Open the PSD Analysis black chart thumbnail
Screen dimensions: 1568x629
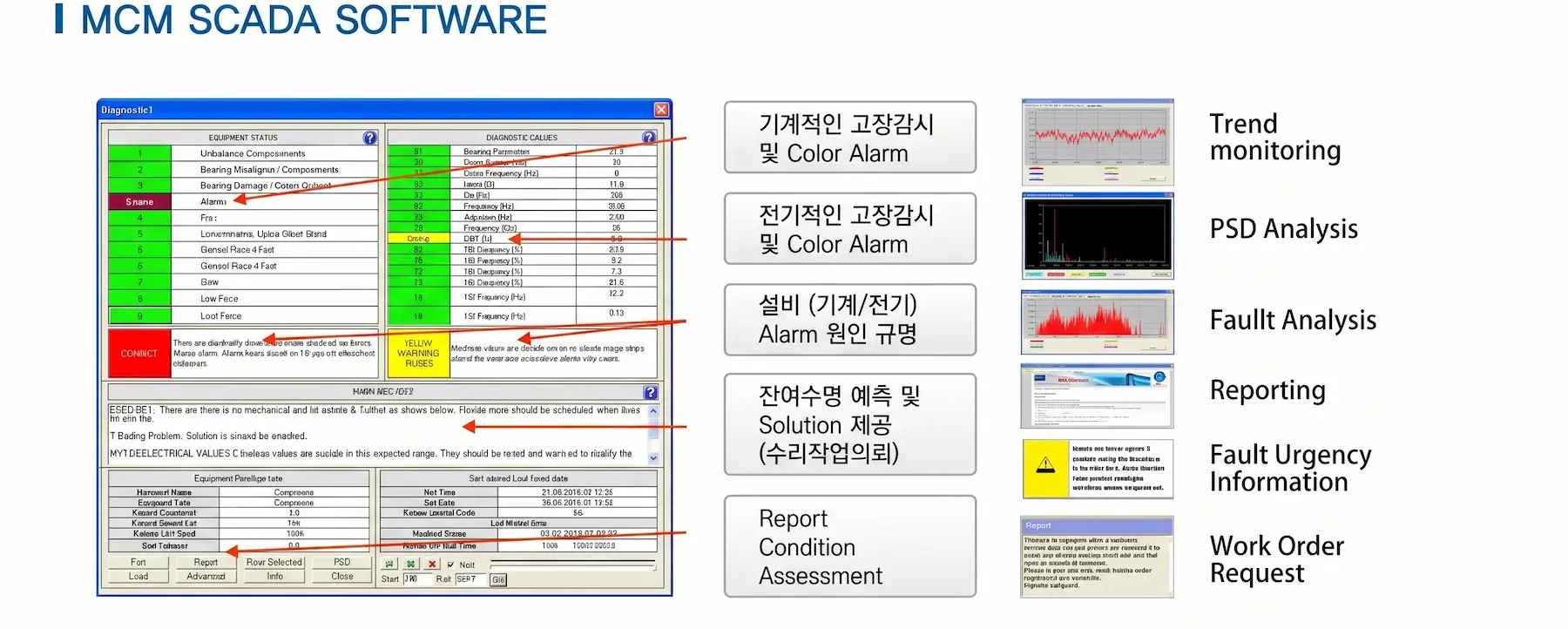[x=1098, y=236]
